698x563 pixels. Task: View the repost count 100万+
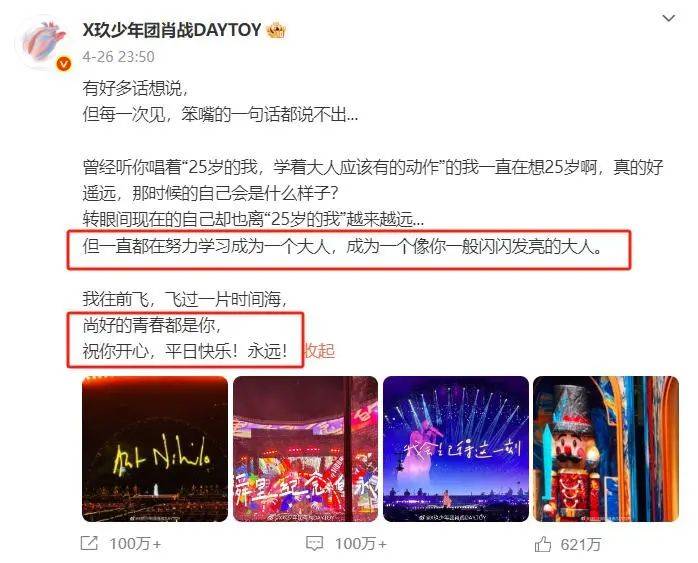pos(135,544)
